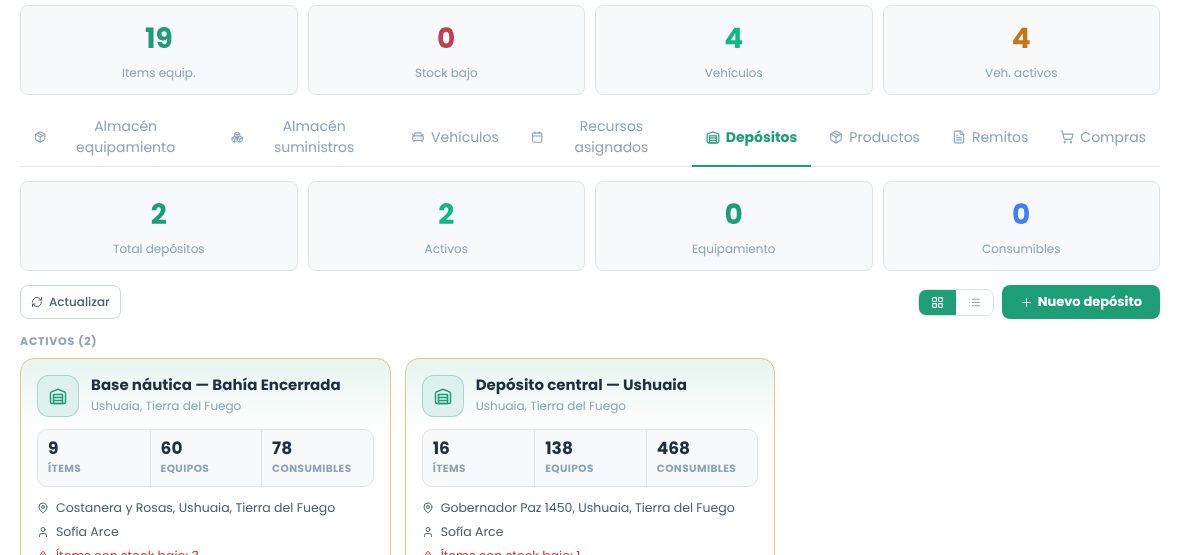This screenshot has height=555, width=1180.
Task: Click 9 ÍTEMS on Base náutica card
Action: click(x=94, y=458)
